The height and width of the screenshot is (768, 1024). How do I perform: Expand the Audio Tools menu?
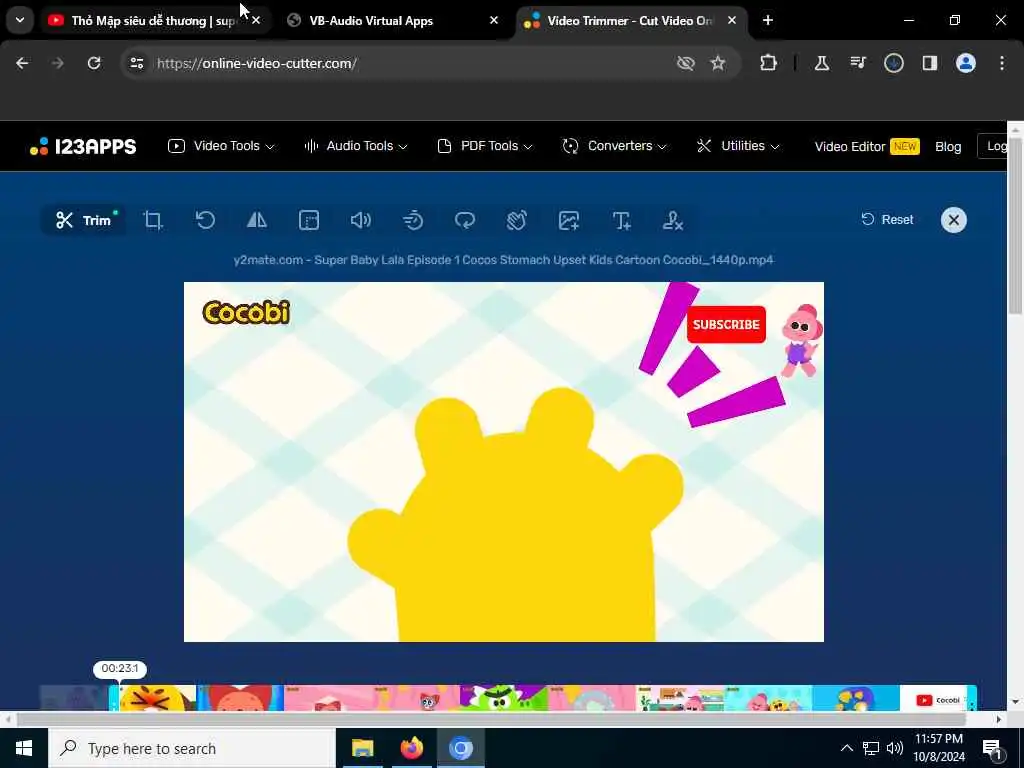click(356, 146)
